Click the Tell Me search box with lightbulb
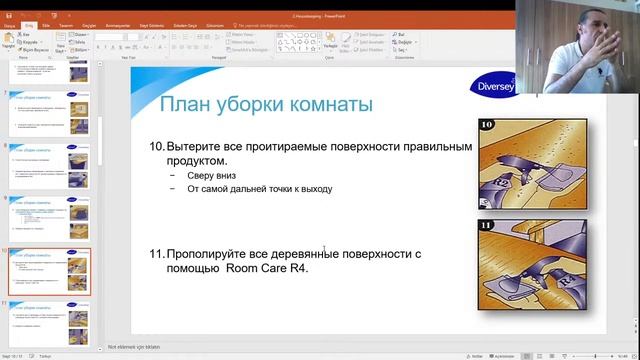The image size is (640, 360). point(264,25)
